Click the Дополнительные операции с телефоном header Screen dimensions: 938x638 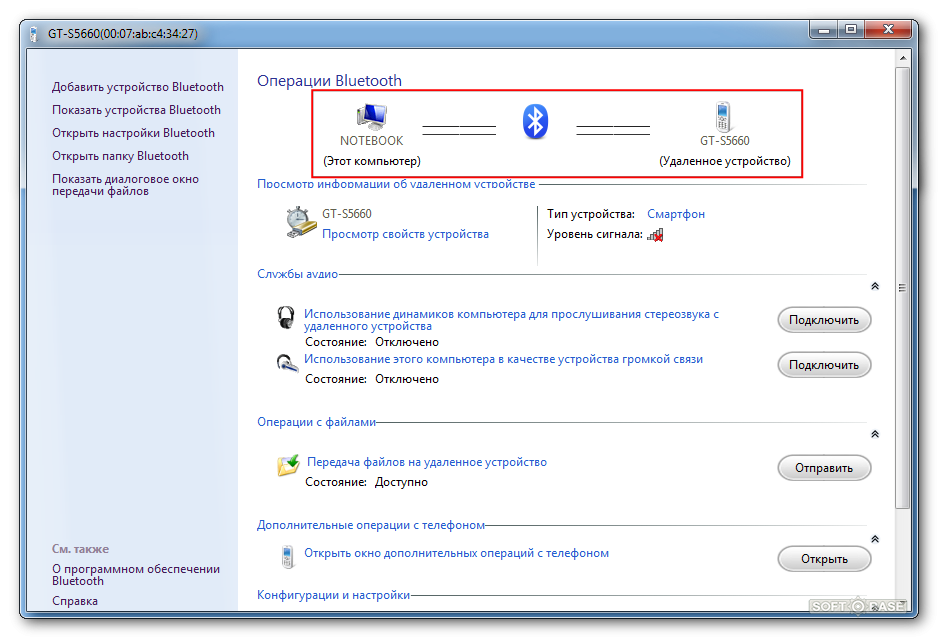[x=371, y=525]
